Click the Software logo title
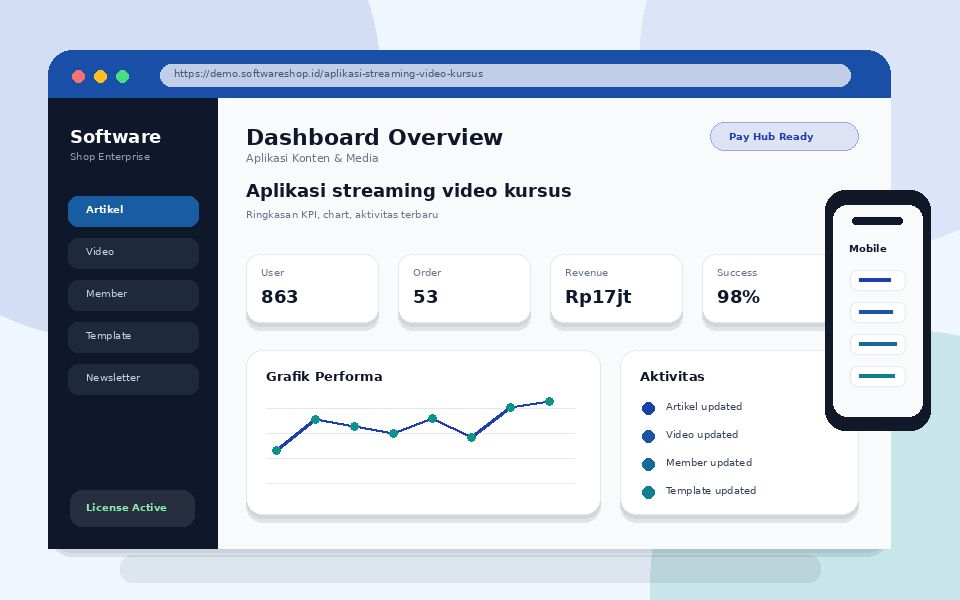960x600 pixels. [115, 136]
